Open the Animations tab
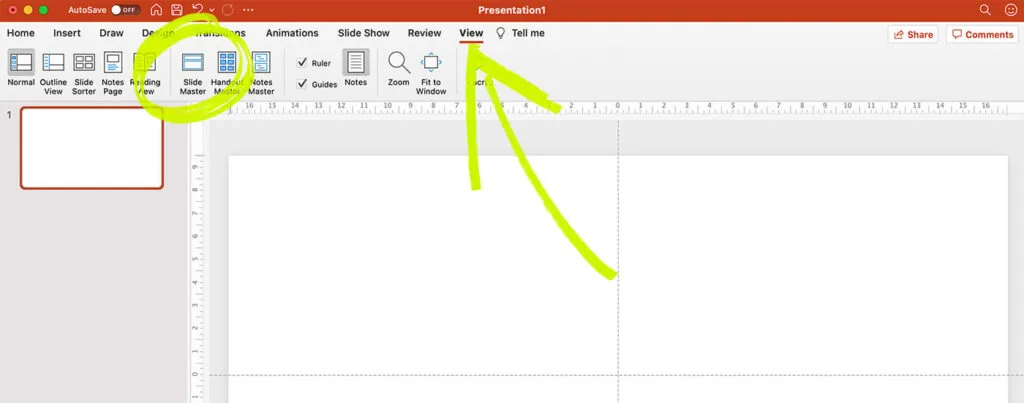 292,33
